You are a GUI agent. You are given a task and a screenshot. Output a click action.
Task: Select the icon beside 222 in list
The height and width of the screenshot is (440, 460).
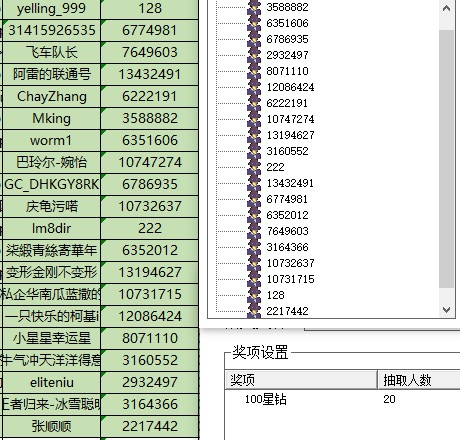pyautogui.click(x=254, y=167)
